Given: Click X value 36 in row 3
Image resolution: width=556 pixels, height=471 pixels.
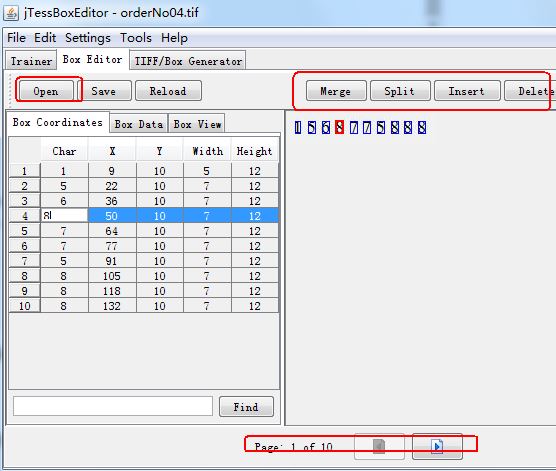Looking at the screenshot, I should pos(112,200).
